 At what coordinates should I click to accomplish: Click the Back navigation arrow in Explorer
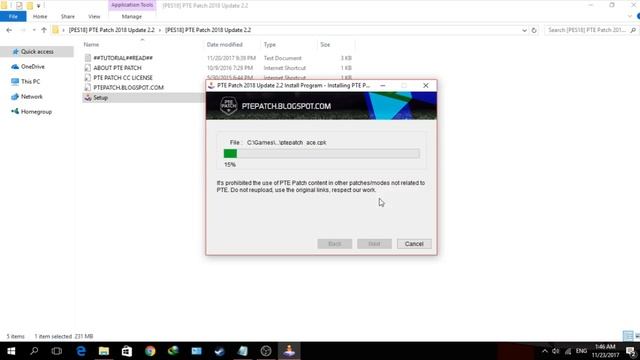coord(9,30)
